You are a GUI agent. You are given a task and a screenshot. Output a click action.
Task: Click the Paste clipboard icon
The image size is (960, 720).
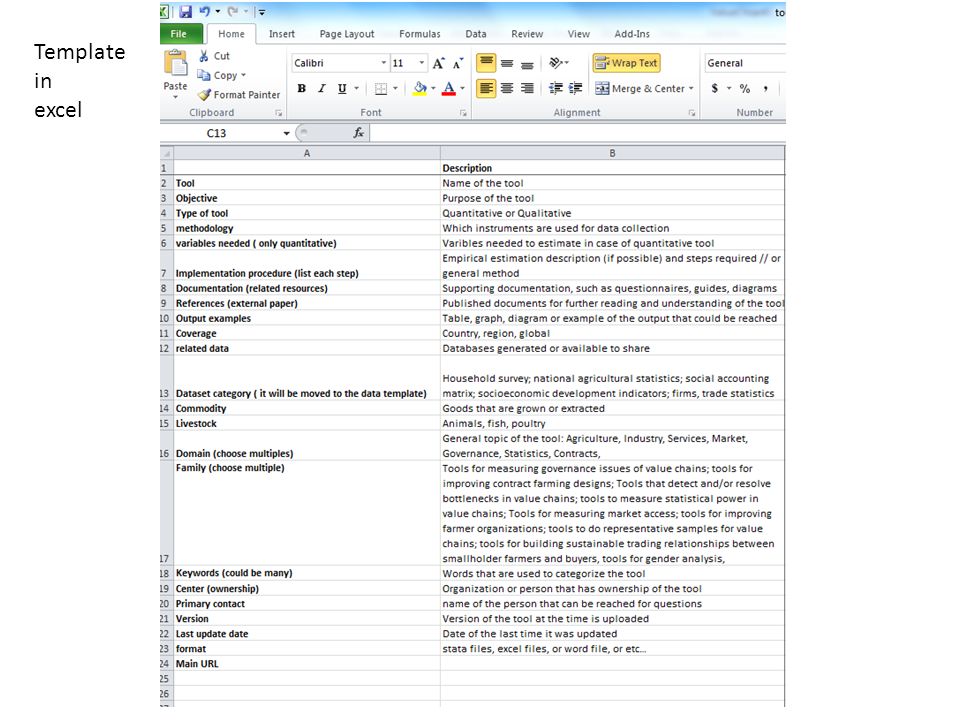coord(176,64)
